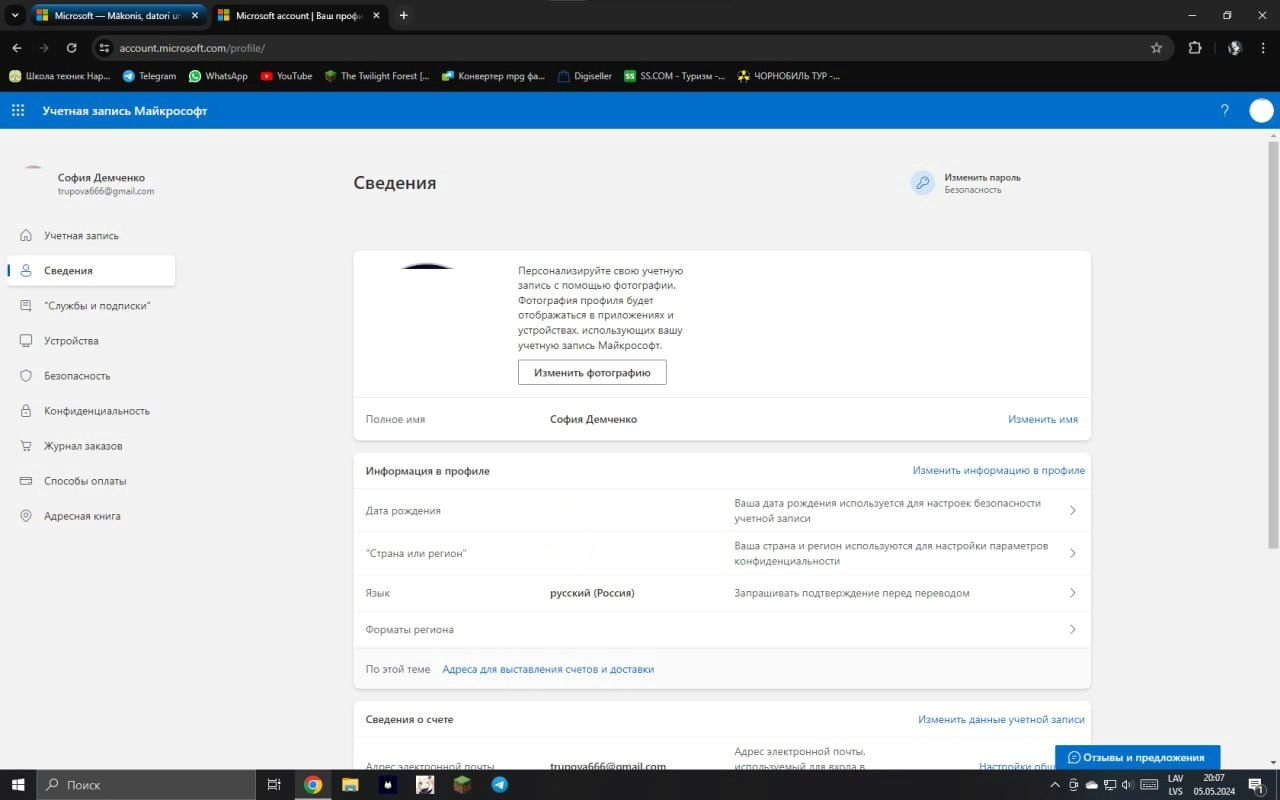Go back with the browser back arrow

pos(17,47)
